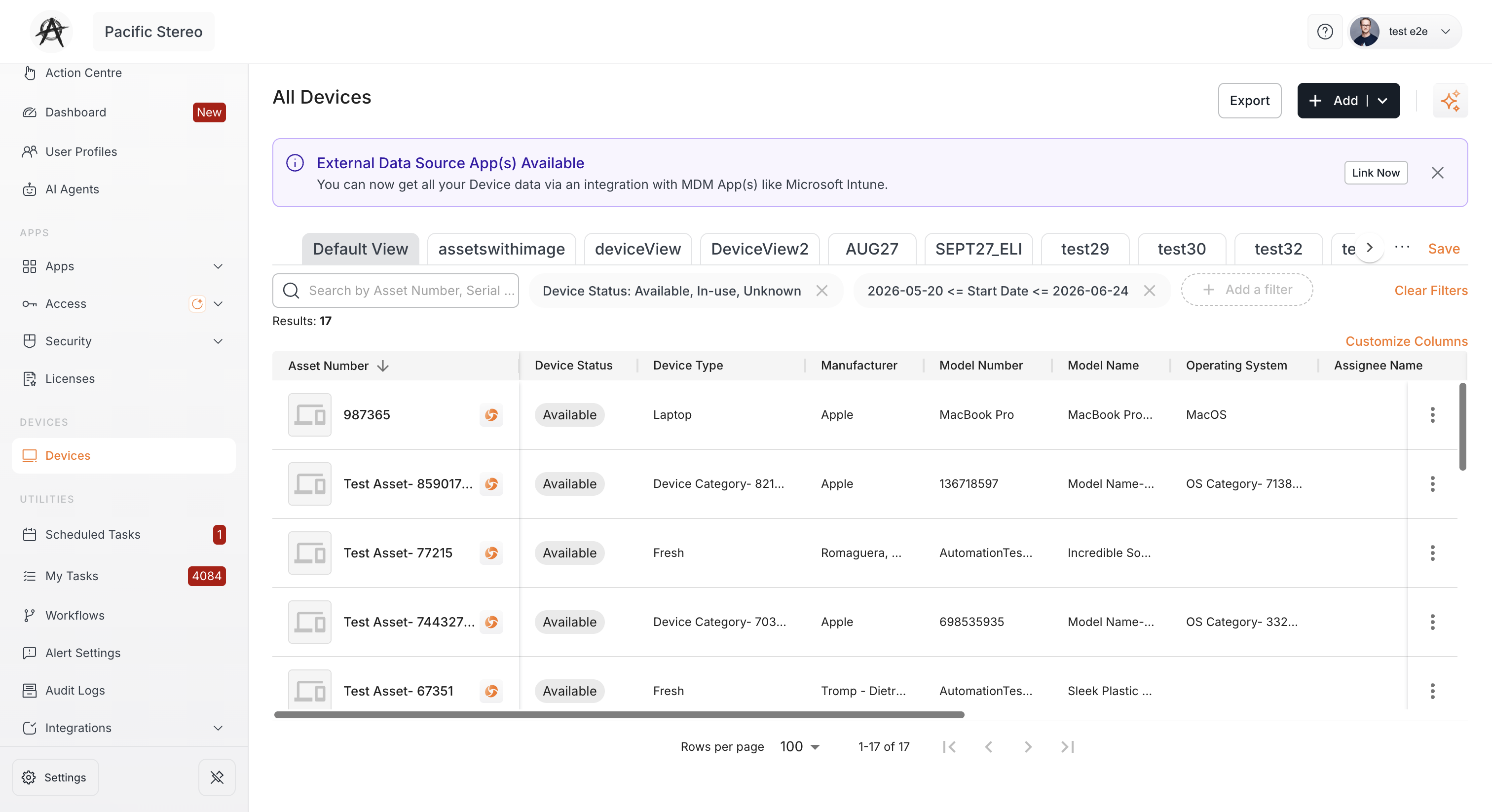Switch to the test32 view tab
Image resolution: width=1492 pixels, height=812 pixels.
pyautogui.click(x=1278, y=249)
